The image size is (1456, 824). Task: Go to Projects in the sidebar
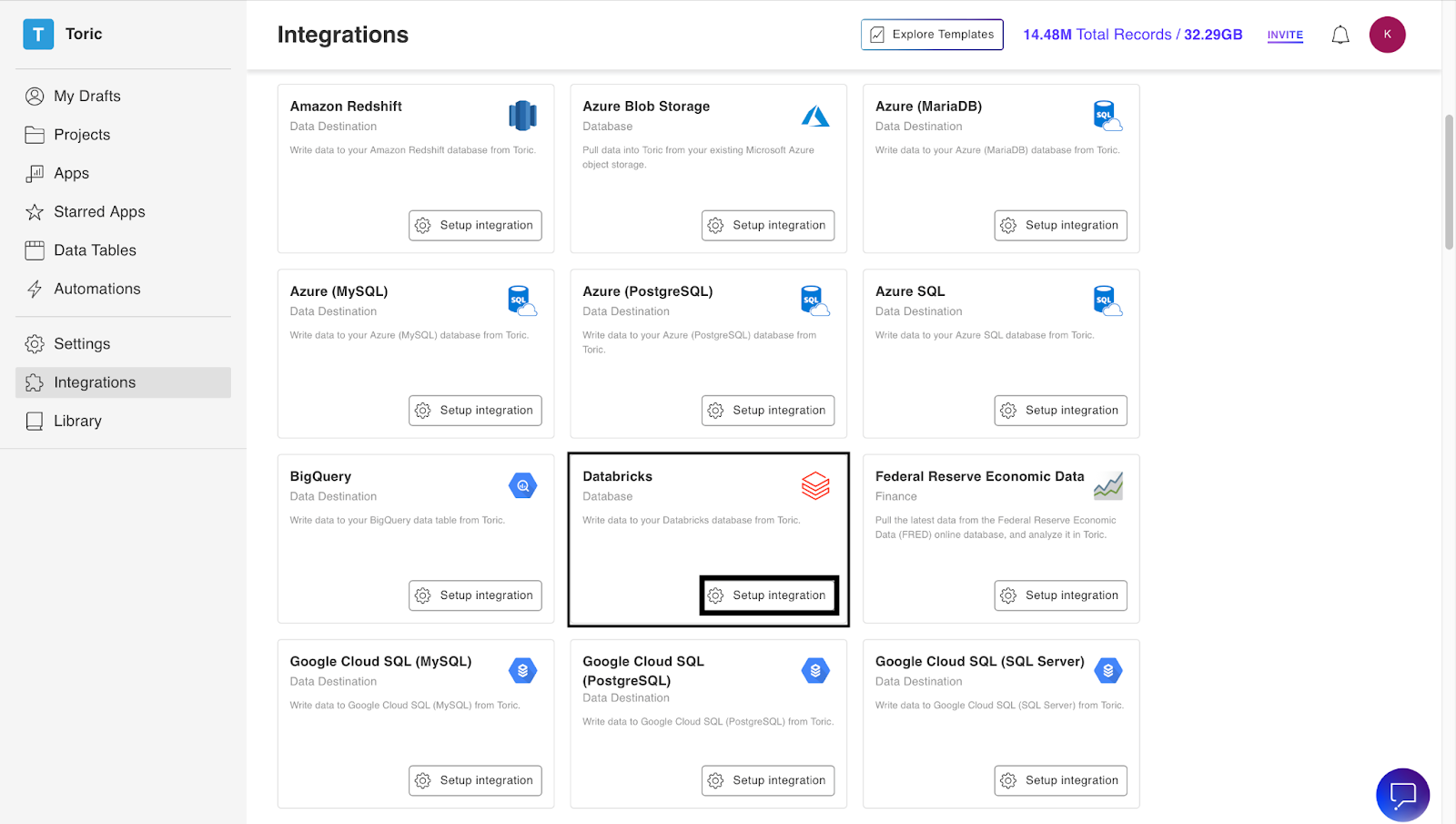coord(123,135)
